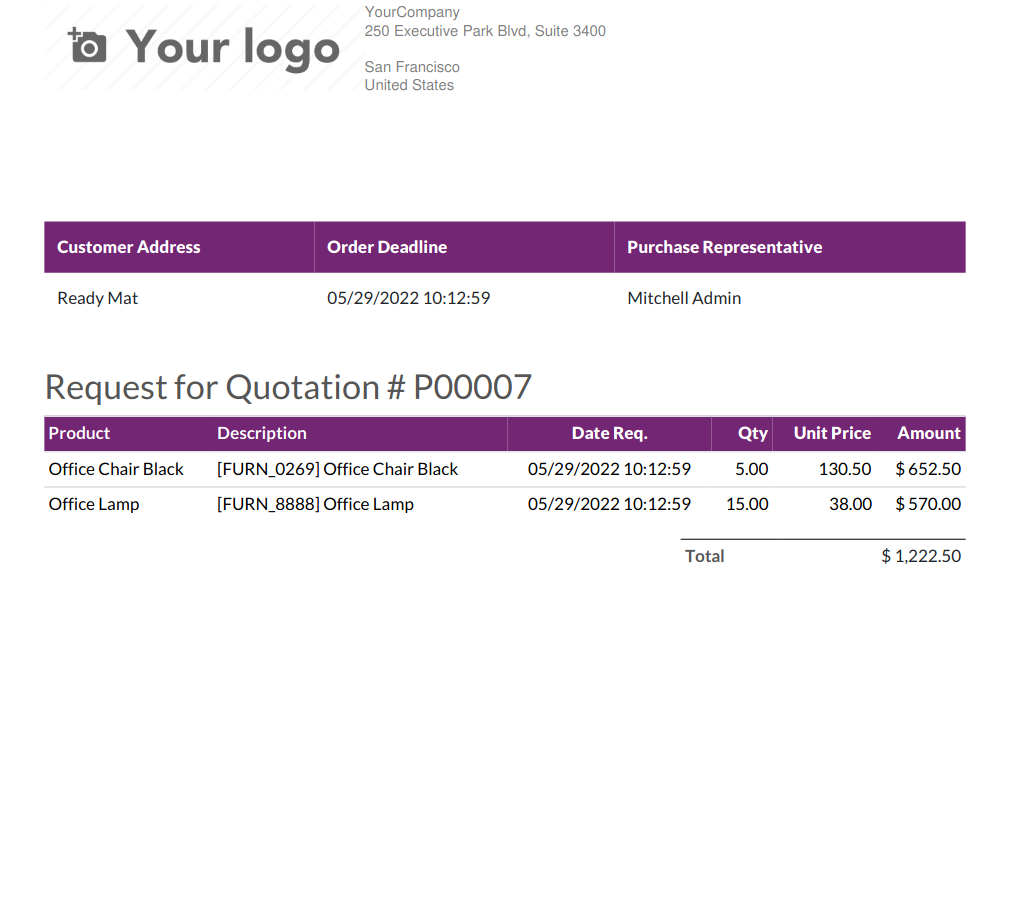Select the Ready Mat customer name
The height and width of the screenshot is (911, 1011).
tap(98, 298)
